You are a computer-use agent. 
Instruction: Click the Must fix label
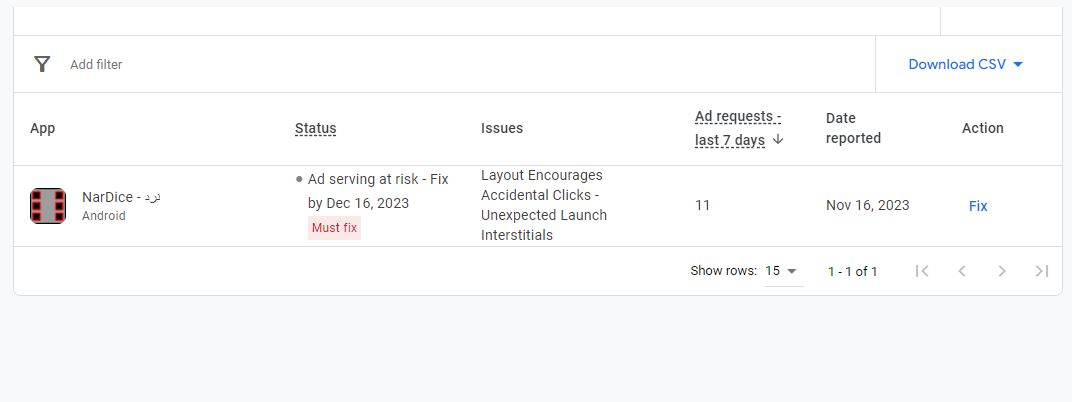click(x=334, y=228)
